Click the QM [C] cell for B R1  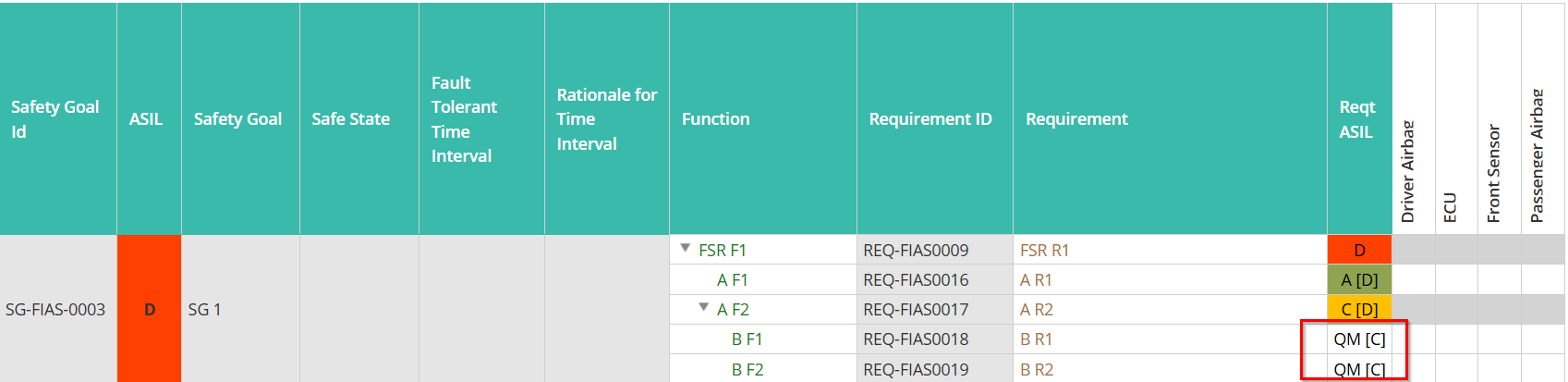click(1359, 339)
